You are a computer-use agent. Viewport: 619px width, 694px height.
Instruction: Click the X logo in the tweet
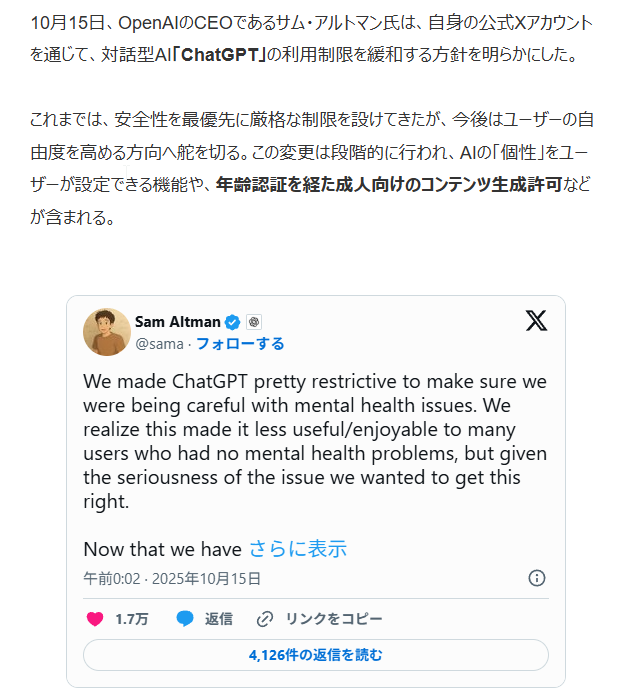tap(536, 321)
